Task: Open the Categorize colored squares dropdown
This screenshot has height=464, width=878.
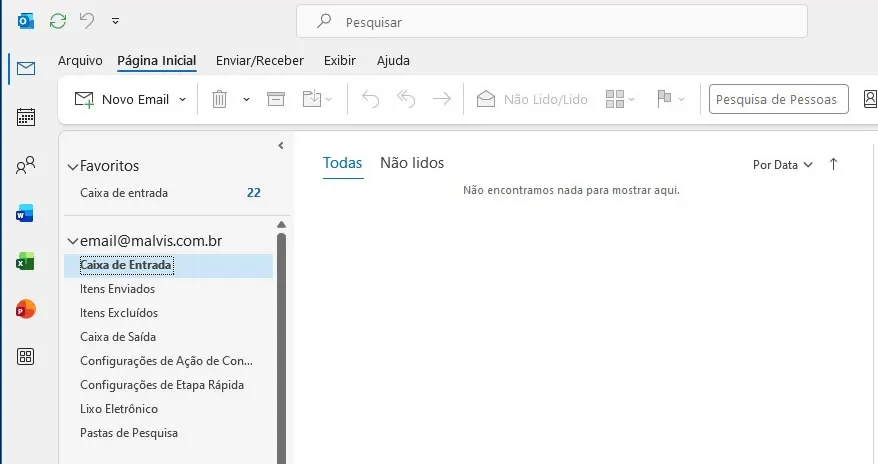Action: tap(620, 100)
